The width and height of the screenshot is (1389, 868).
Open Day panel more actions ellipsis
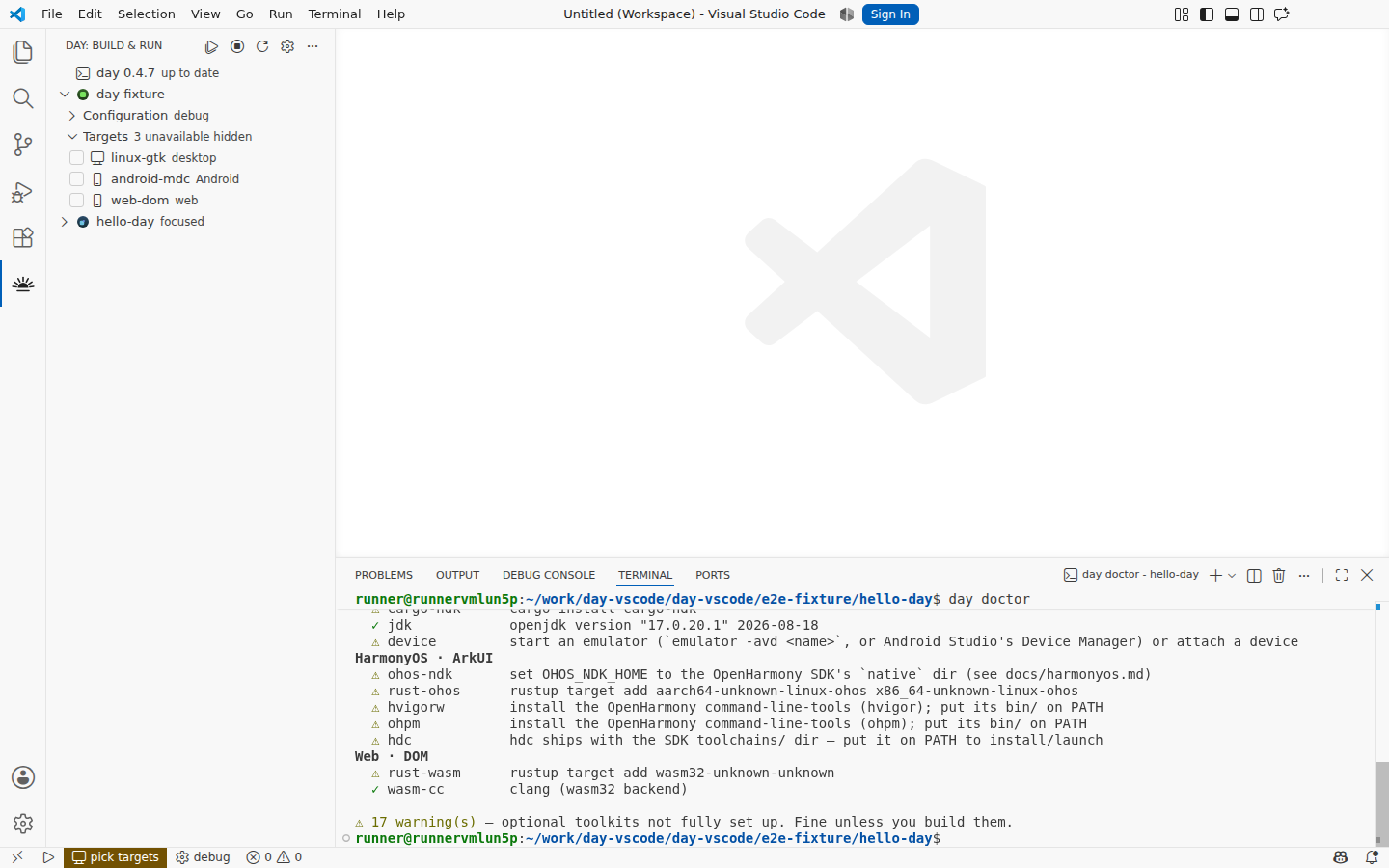(x=313, y=46)
